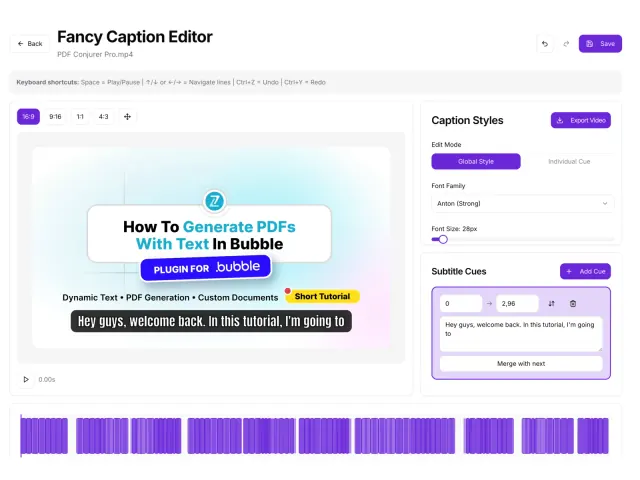Click the cue start time field
Screen dimensions: 640x480
coord(461,304)
